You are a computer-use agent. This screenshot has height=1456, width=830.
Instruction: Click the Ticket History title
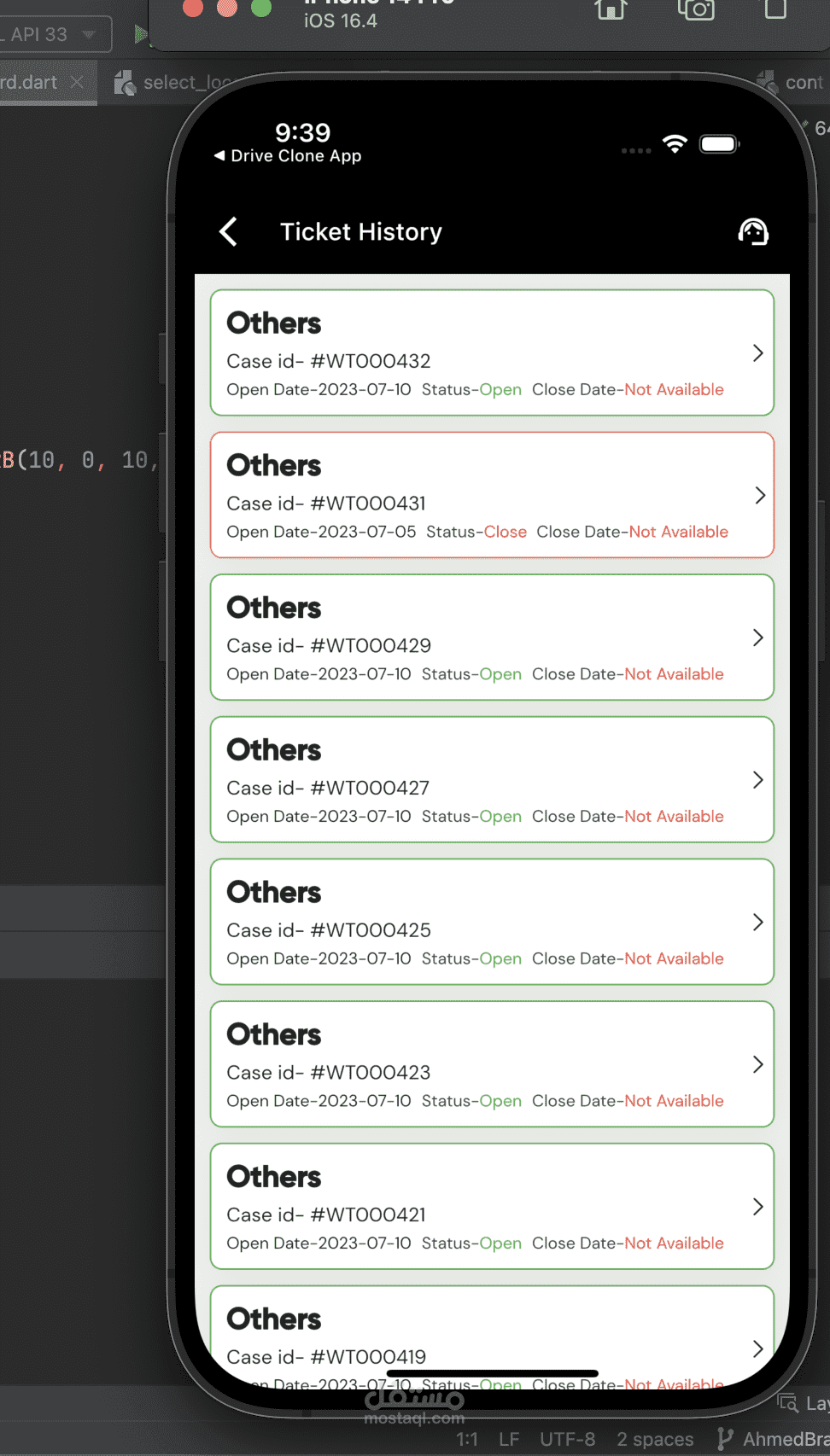click(361, 232)
